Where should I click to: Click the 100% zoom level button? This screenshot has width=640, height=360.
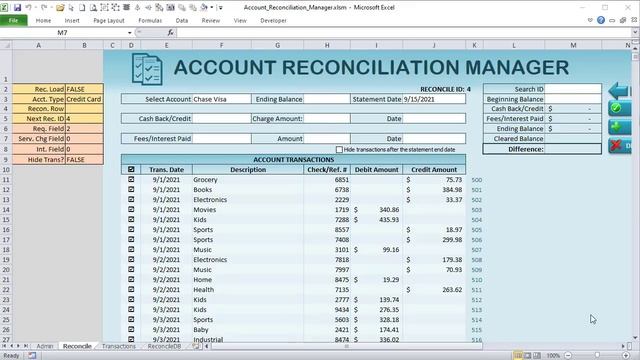(x=553, y=356)
